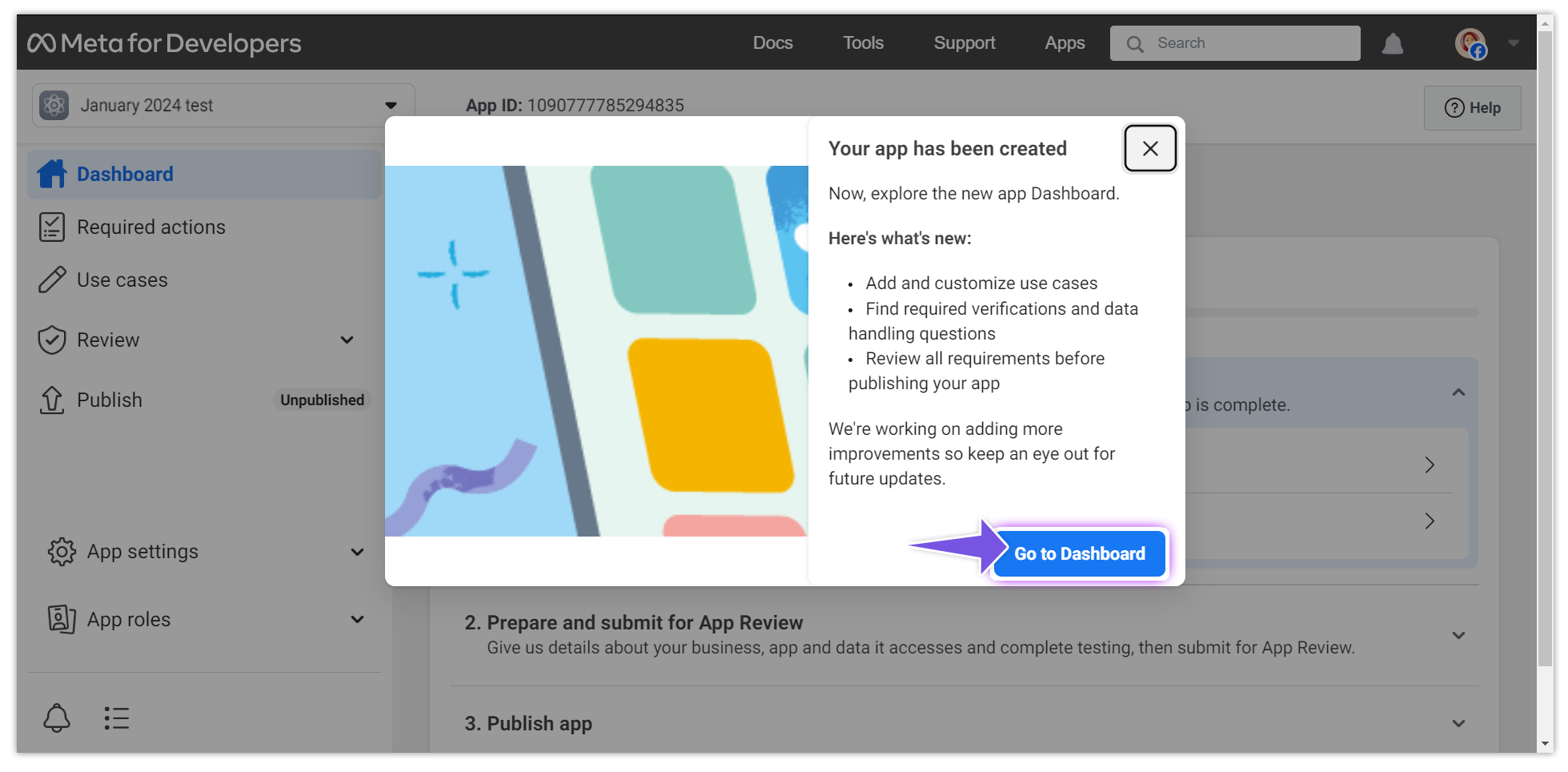Click the Go to Dashboard button
Screen dimensions: 1568x772
click(1079, 553)
